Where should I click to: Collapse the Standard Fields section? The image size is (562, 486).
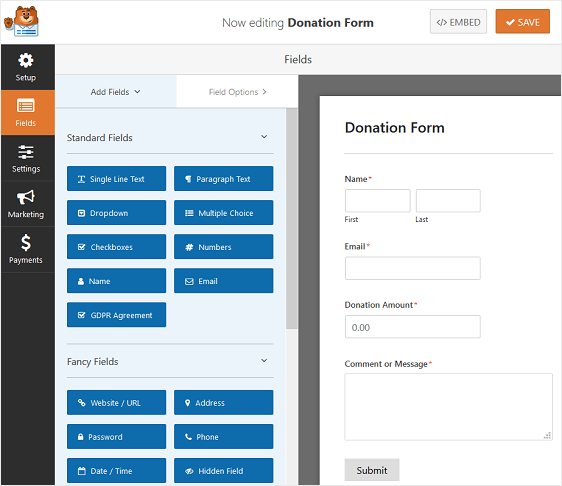(x=264, y=137)
